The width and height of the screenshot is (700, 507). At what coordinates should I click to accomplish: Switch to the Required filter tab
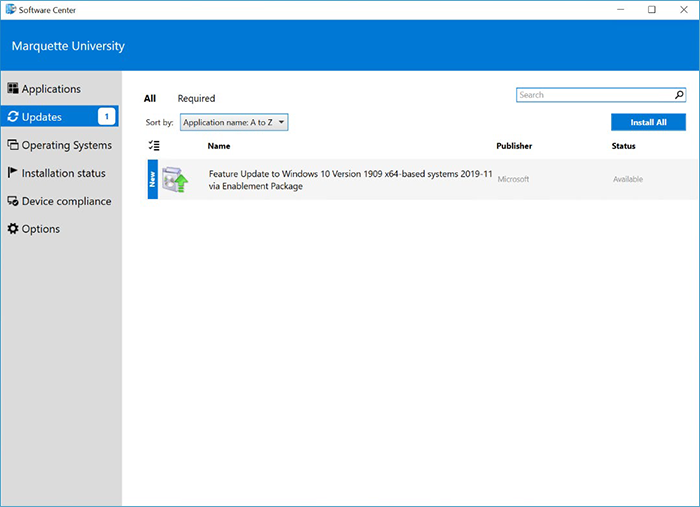pos(196,99)
